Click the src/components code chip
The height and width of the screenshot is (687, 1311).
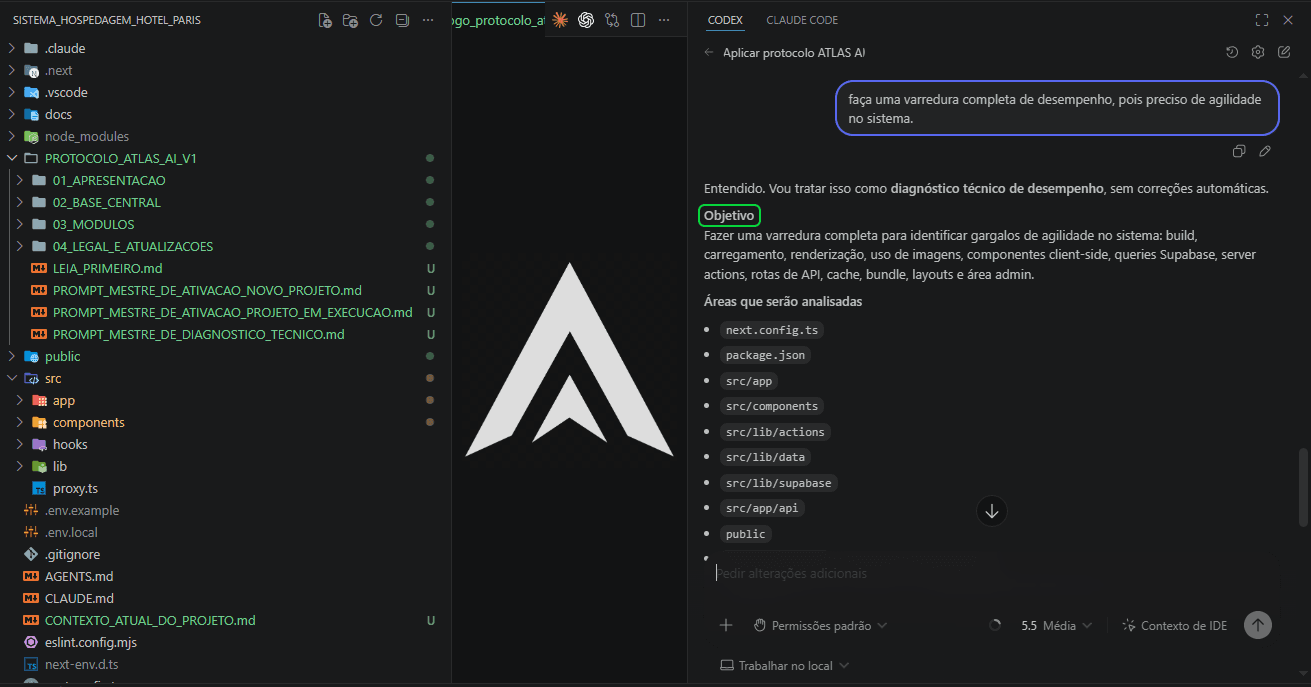tap(772, 406)
